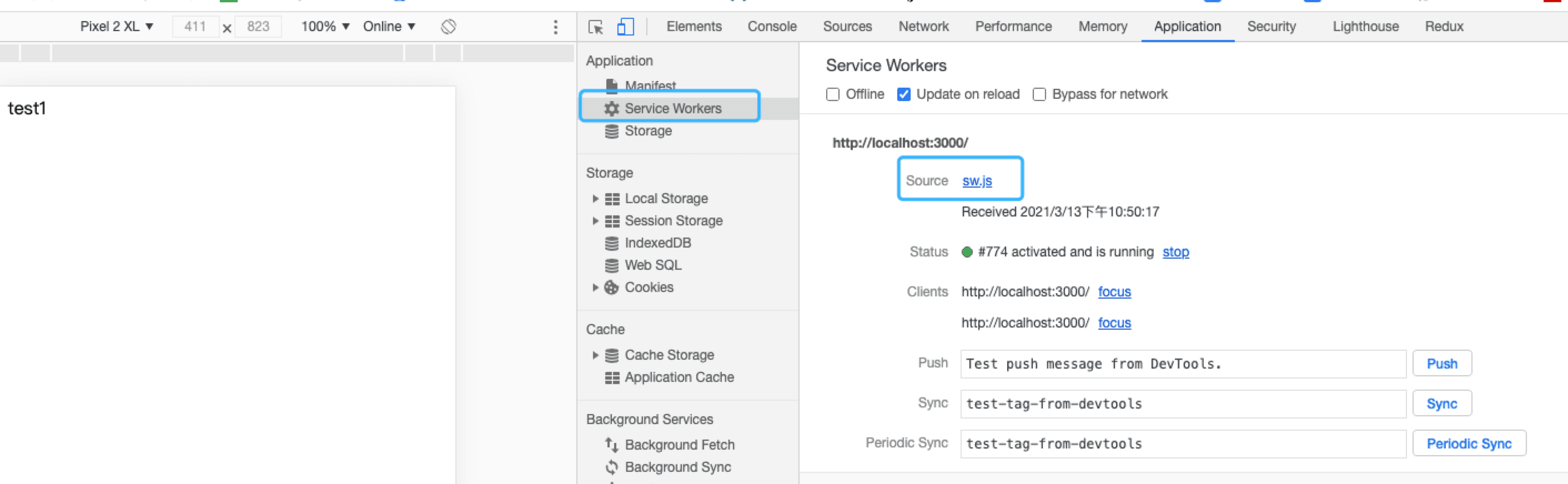This screenshot has height=484, width=1568.
Task: Open the device toolbar three-dot menu
Action: point(555,27)
